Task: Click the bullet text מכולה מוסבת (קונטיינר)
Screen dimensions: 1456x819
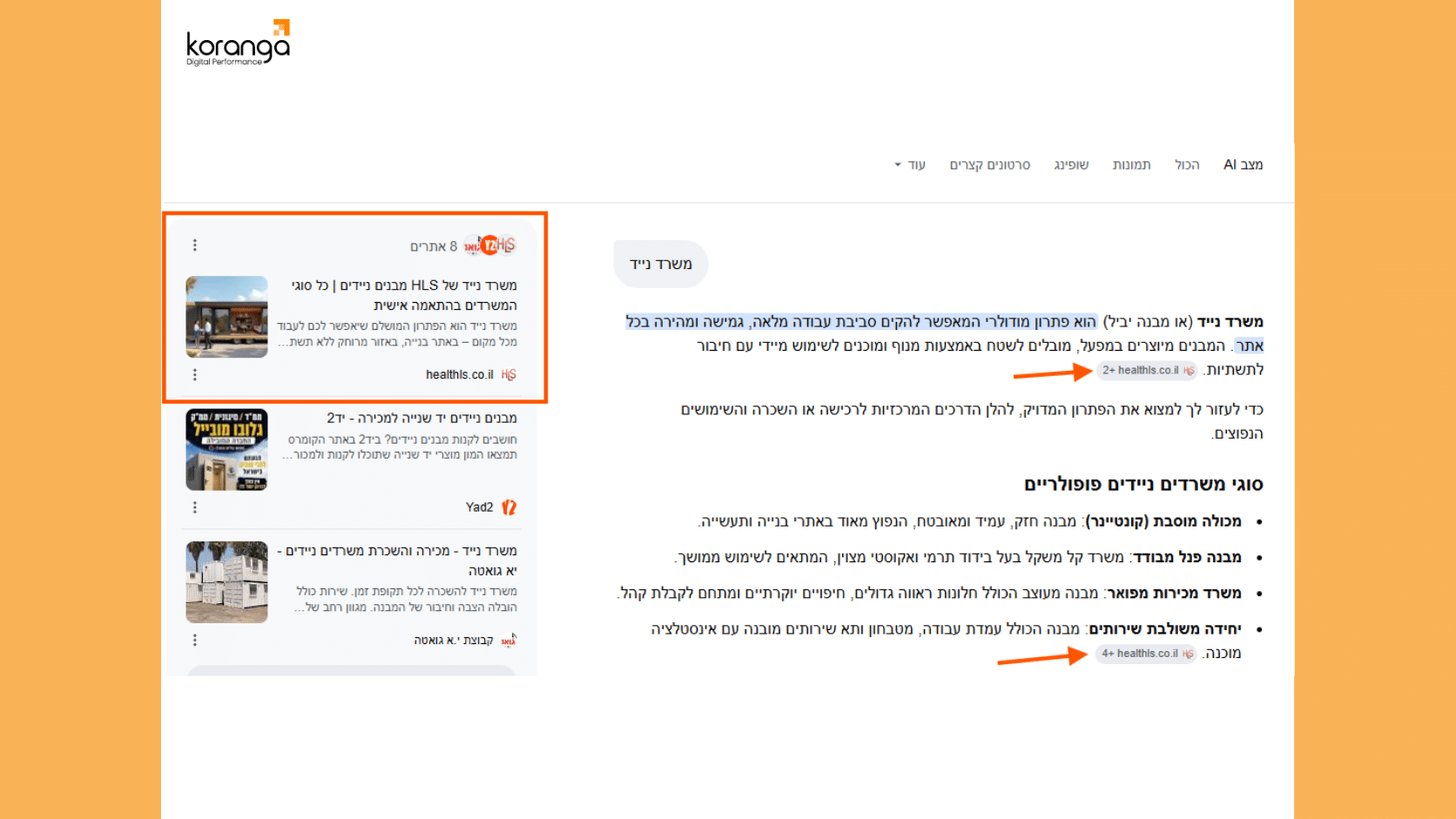Action: [1163, 521]
